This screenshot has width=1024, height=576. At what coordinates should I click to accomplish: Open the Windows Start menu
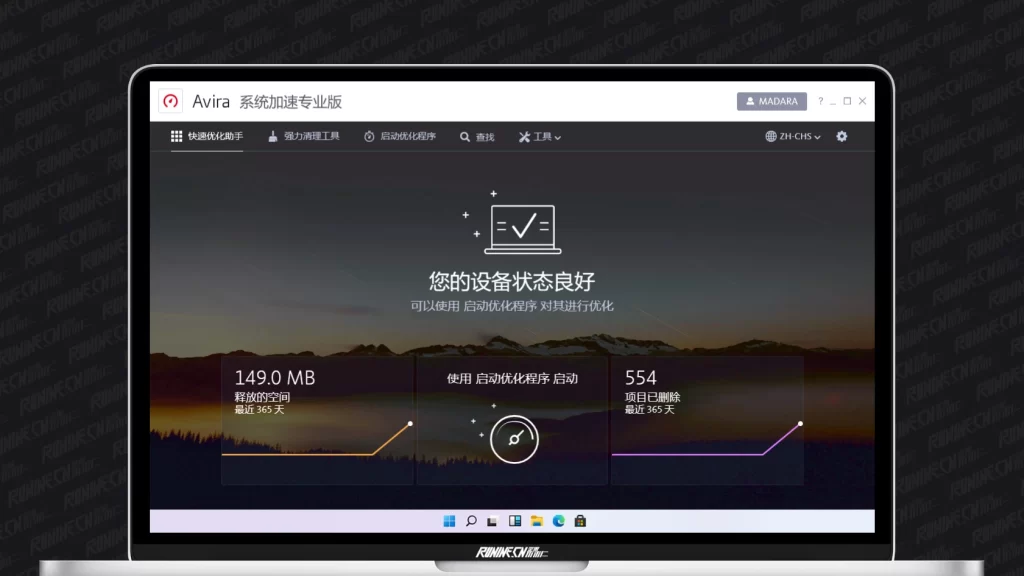pyautogui.click(x=449, y=521)
